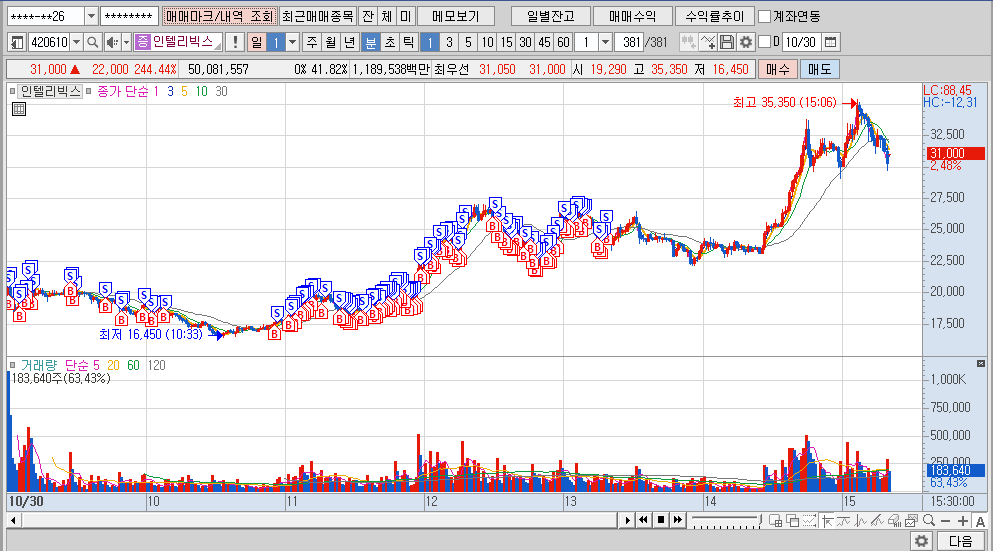The height and width of the screenshot is (551, 993).
Task: Click the save chart floppy disk icon
Action: (727, 42)
